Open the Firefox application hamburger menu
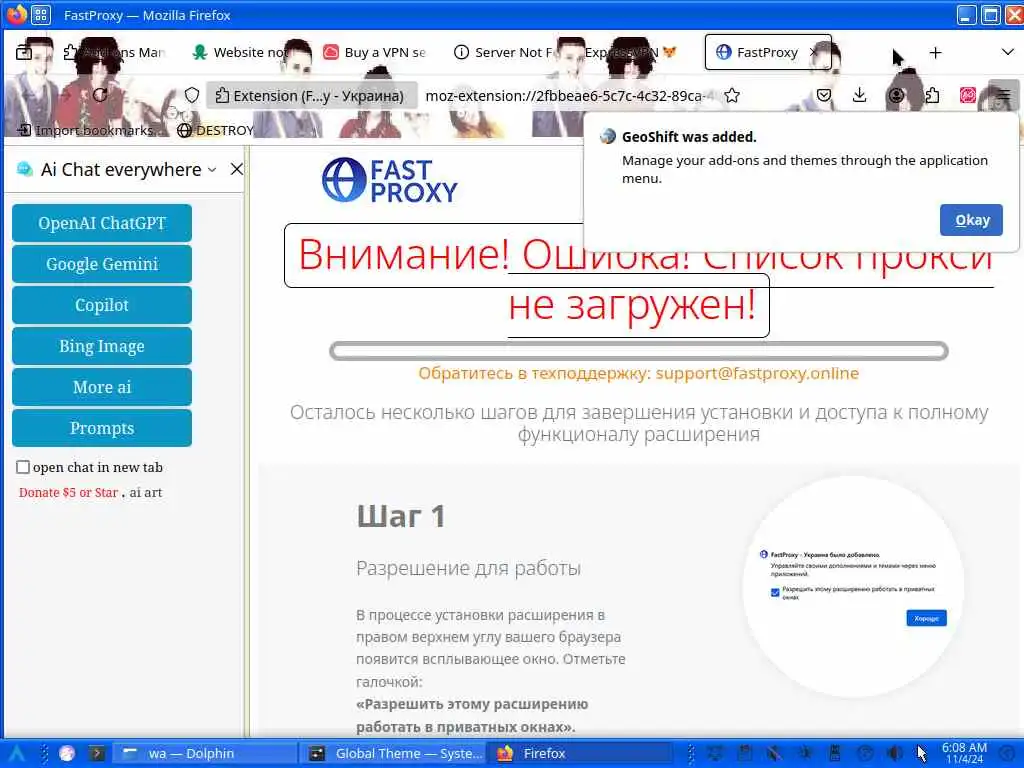Screen dimensions: 1024x768 pos(1004,95)
